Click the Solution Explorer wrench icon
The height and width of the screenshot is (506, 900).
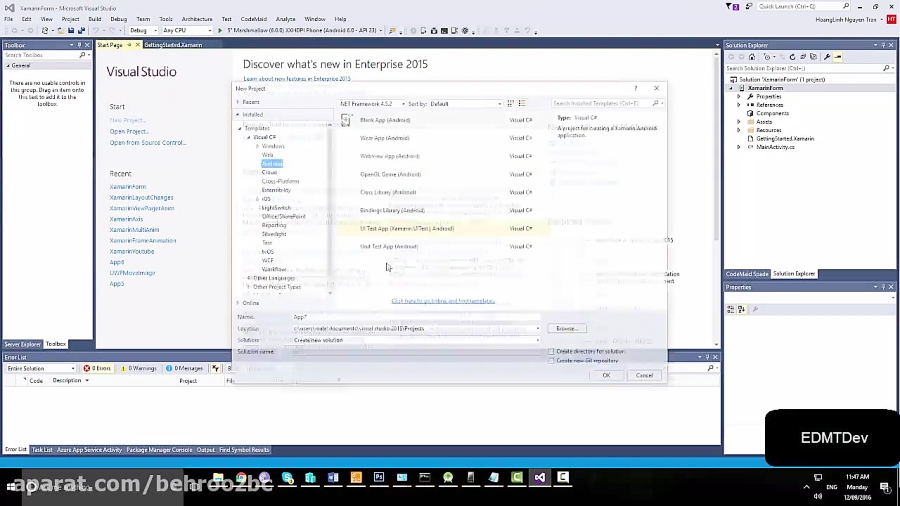[x=827, y=57]
